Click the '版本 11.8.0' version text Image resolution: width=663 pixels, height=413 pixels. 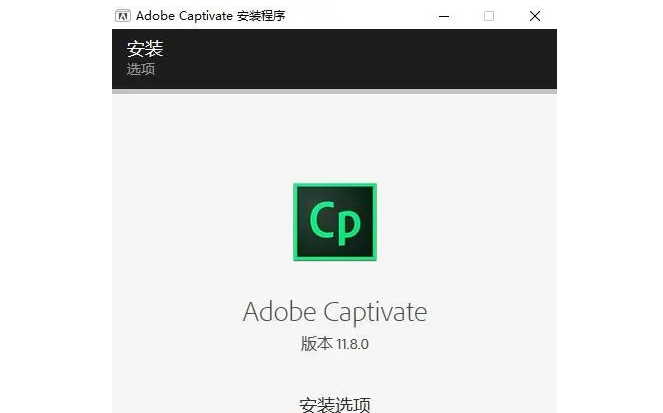335,344
